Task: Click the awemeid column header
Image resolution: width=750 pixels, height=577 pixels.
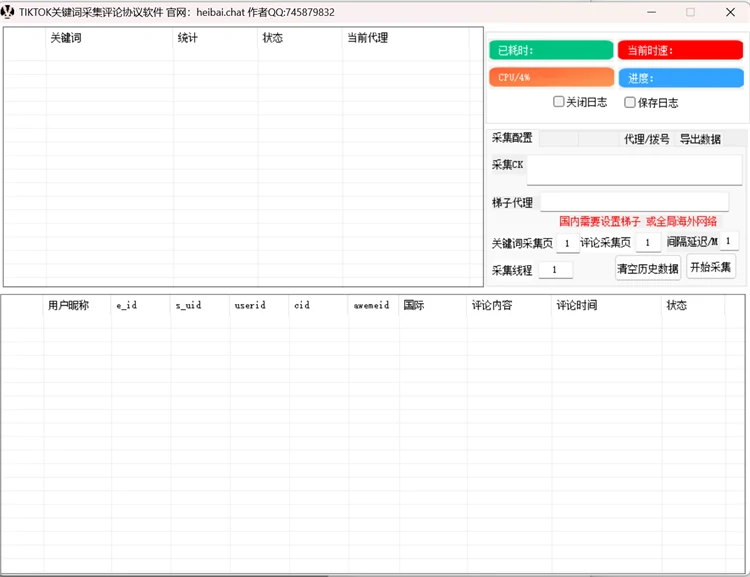Action: [374, 305]
